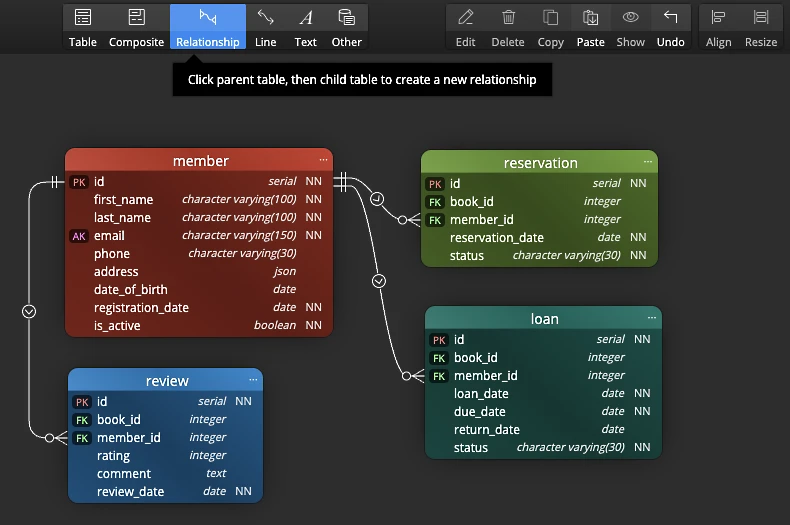Screen dimensions: 790x525
Task: Click the Align toolbar icon
Action: 718,18
